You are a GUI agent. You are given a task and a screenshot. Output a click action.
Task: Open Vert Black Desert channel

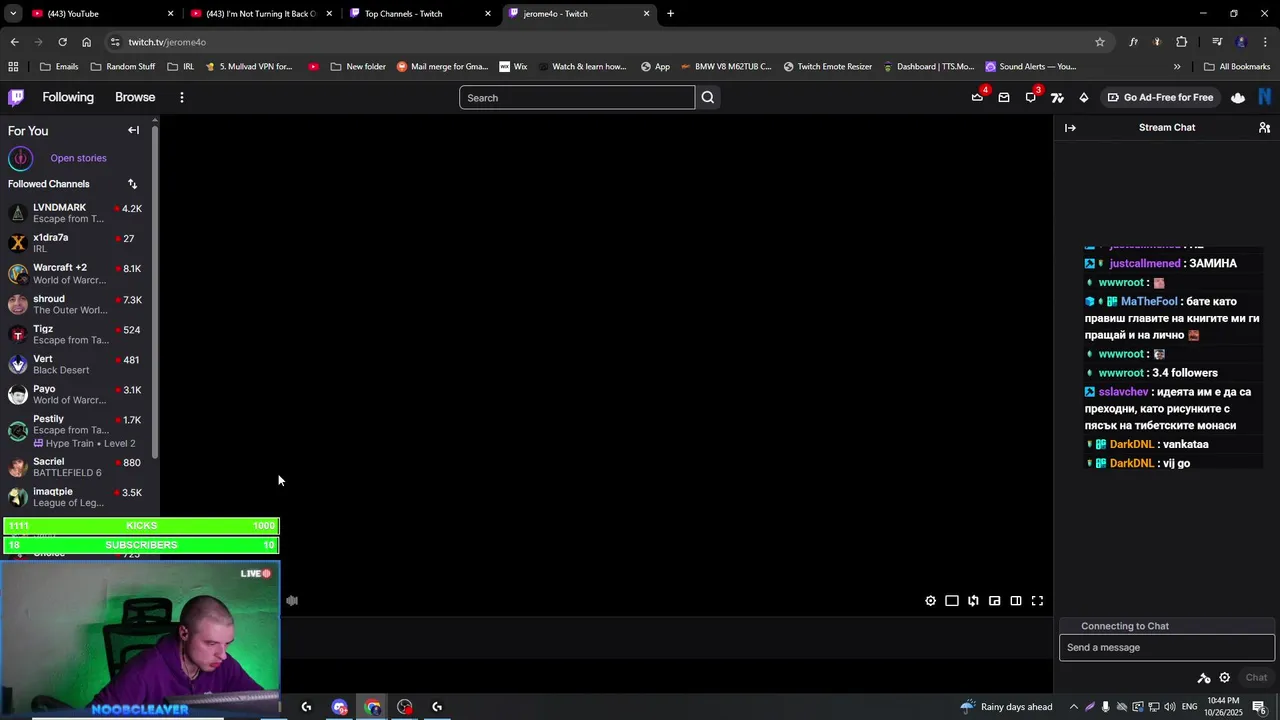coord(76,364)
